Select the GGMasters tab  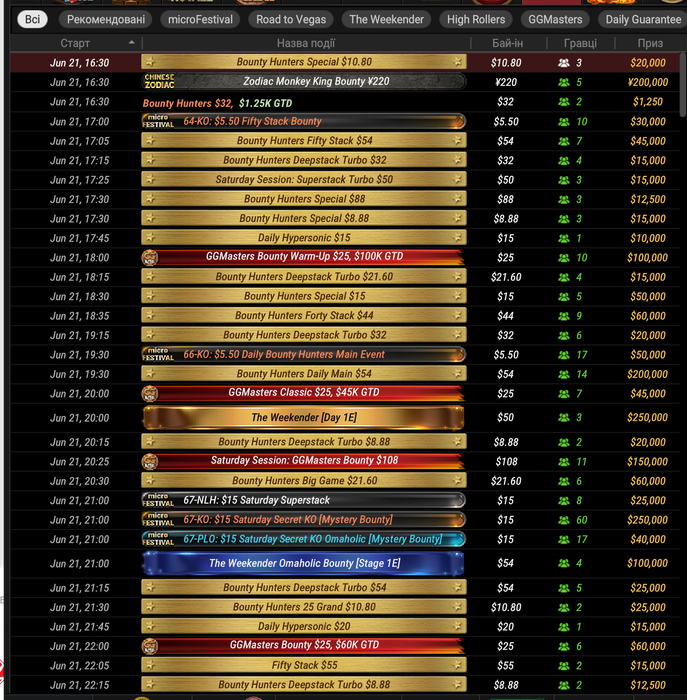point(555,20)
